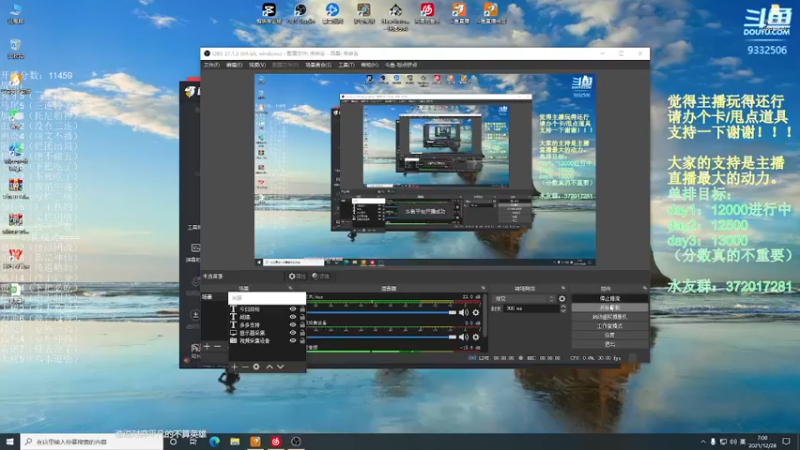Open 帮助(H) menu in OBS
Image resolution: width=800 pixels, height=450 pixels.
[369, 65]
